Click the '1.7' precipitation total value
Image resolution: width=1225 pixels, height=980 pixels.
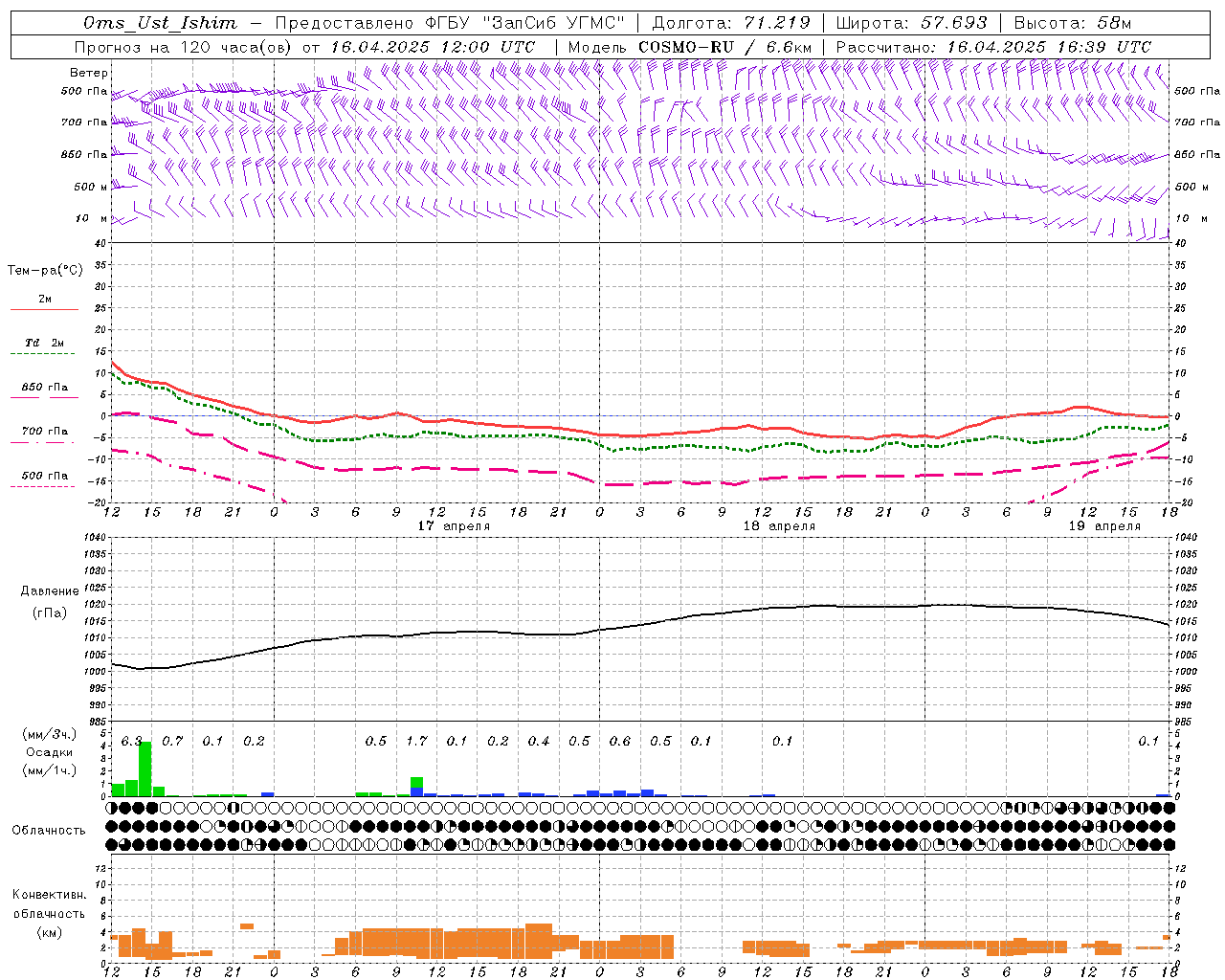(x=416, y=741)
